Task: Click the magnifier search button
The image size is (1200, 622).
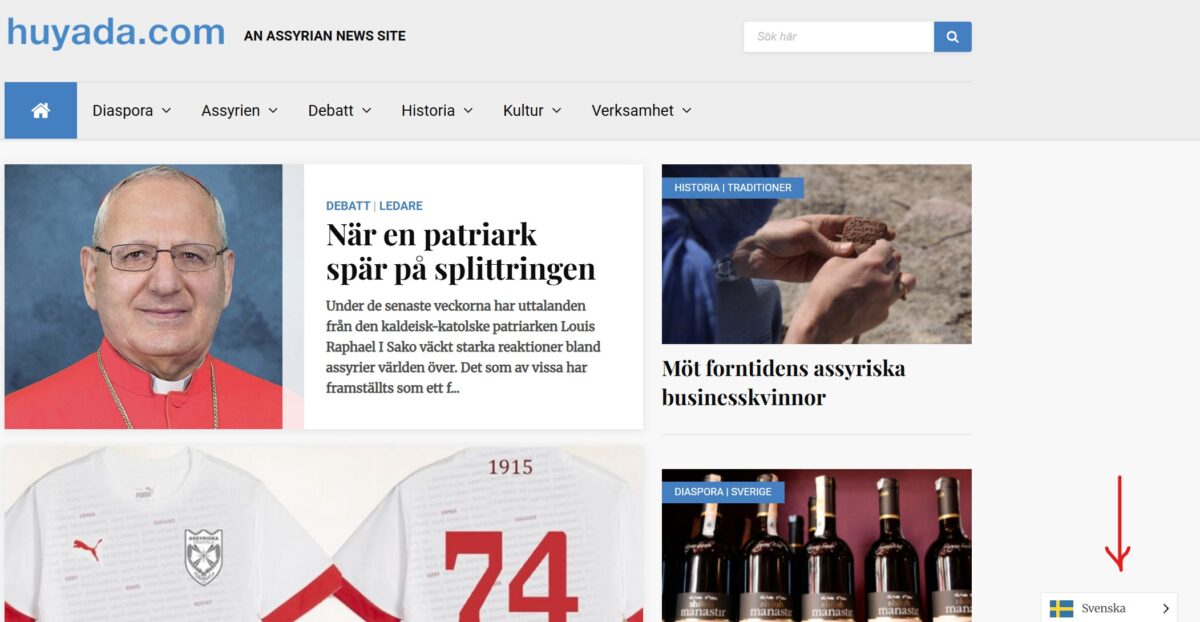Action: (x=952, y=37)
